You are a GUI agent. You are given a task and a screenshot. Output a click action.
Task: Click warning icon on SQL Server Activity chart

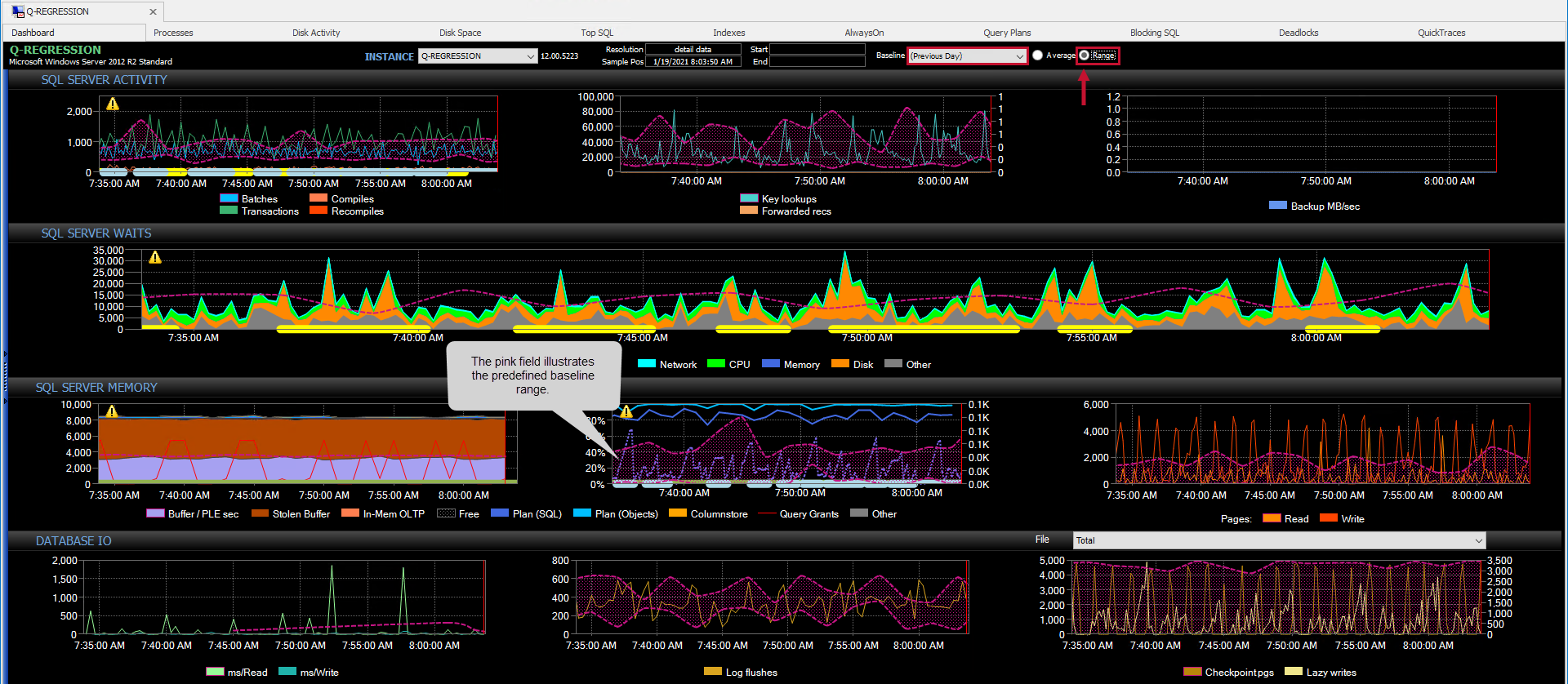pyautogui.click(x=113, y=104)
